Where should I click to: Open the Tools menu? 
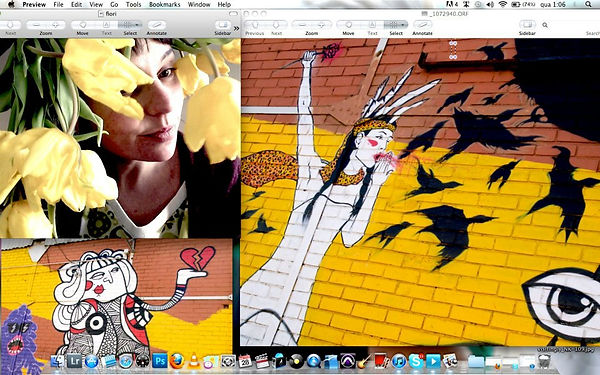click(x=134, y=4)
